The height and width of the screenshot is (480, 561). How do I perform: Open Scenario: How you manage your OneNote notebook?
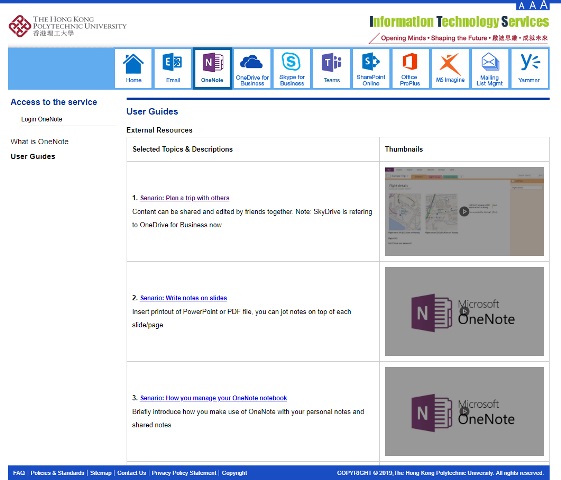(214, 398)
